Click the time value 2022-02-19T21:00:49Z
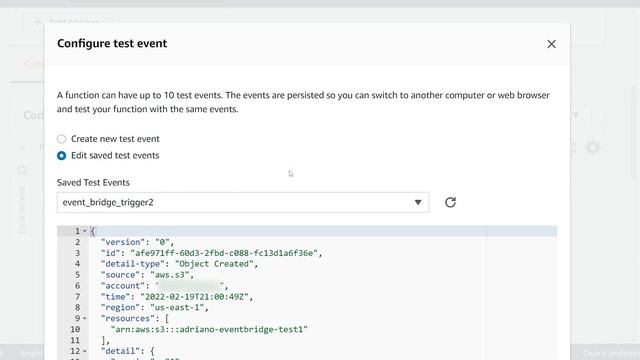Image resolution: width=640 pixels, height=360 pixels. pos(194,297)
